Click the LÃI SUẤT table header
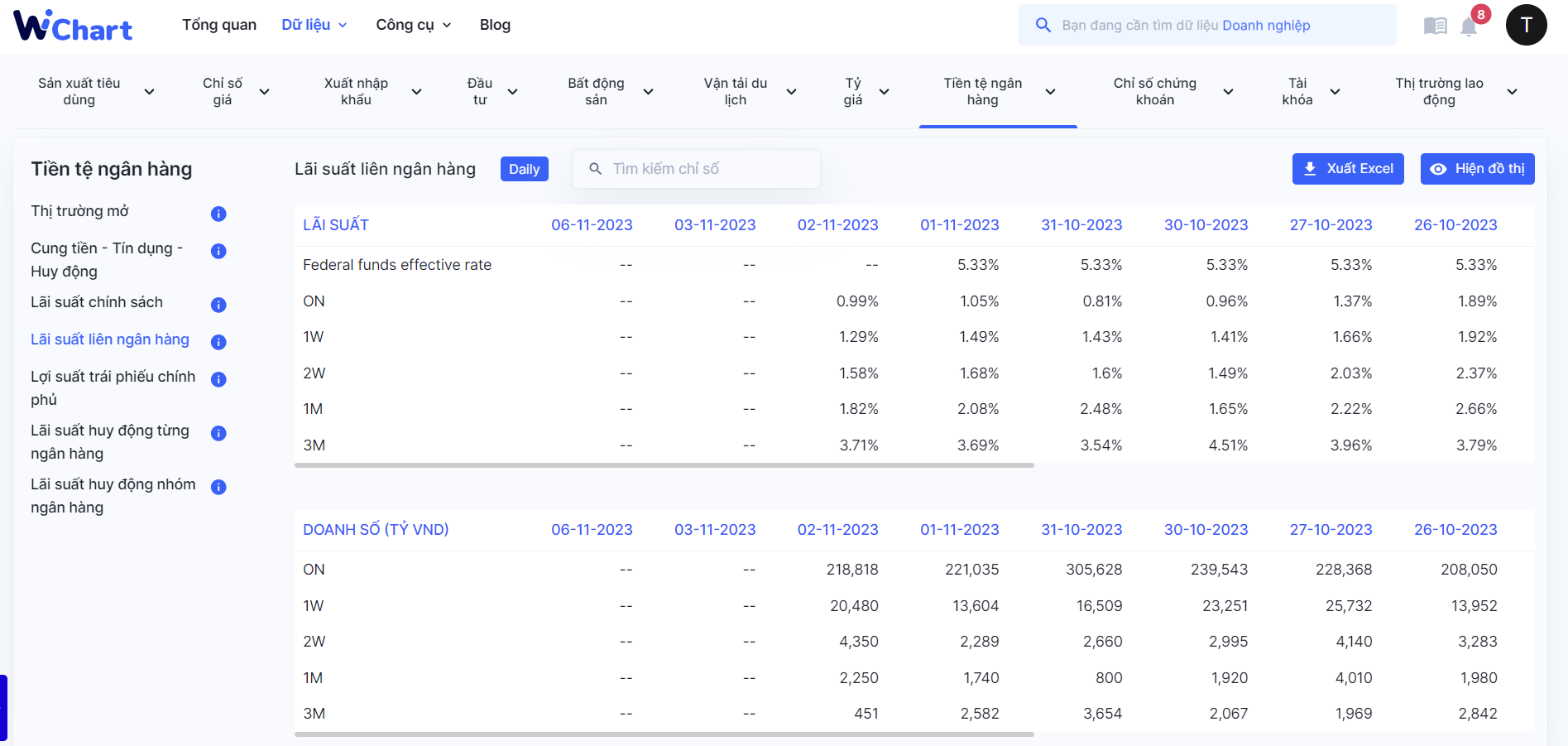1568x746 pixels. tap(336, 225)
